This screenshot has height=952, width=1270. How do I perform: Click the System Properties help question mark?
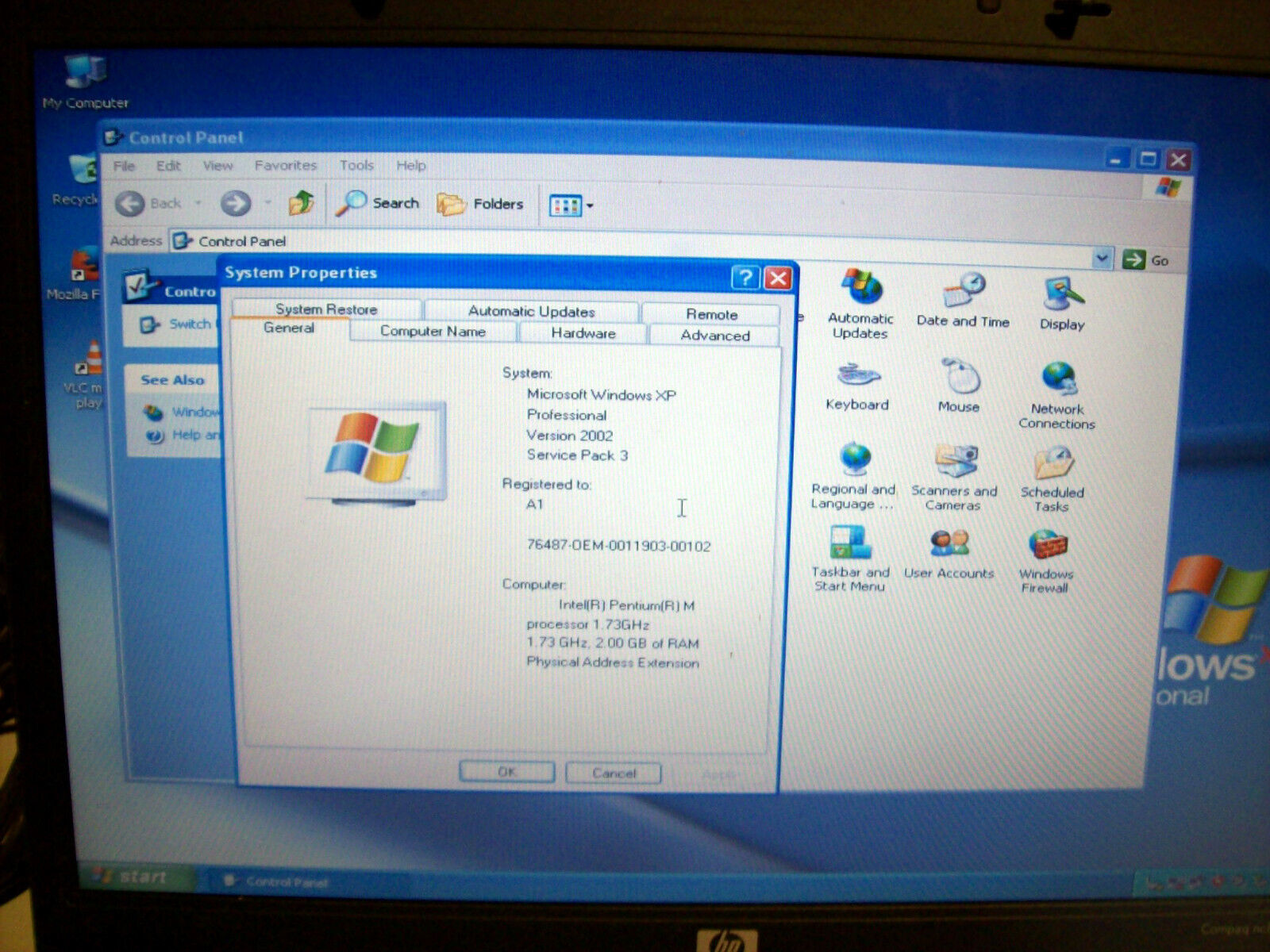tap(745, 277)
